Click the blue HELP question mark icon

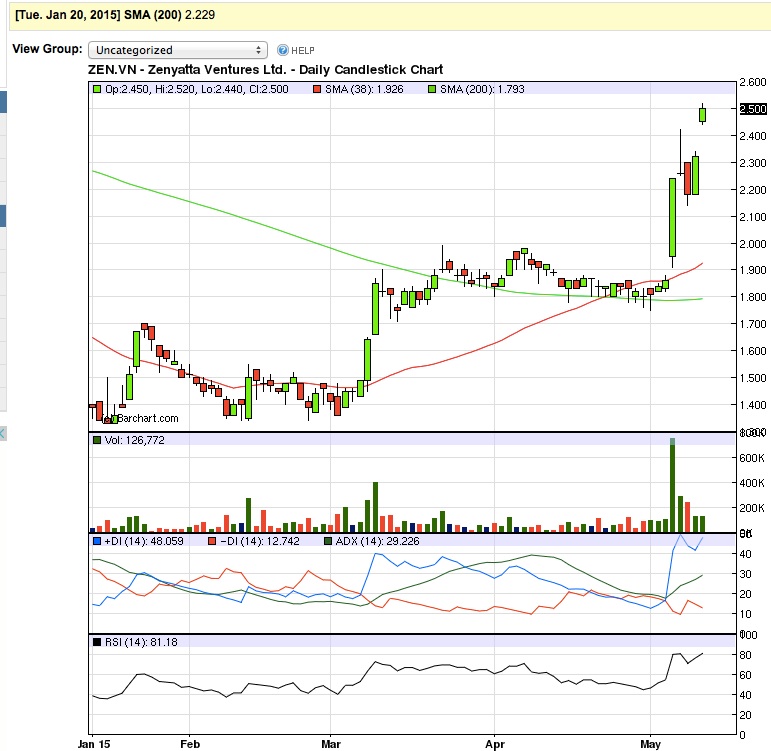(x=283, y=50)
